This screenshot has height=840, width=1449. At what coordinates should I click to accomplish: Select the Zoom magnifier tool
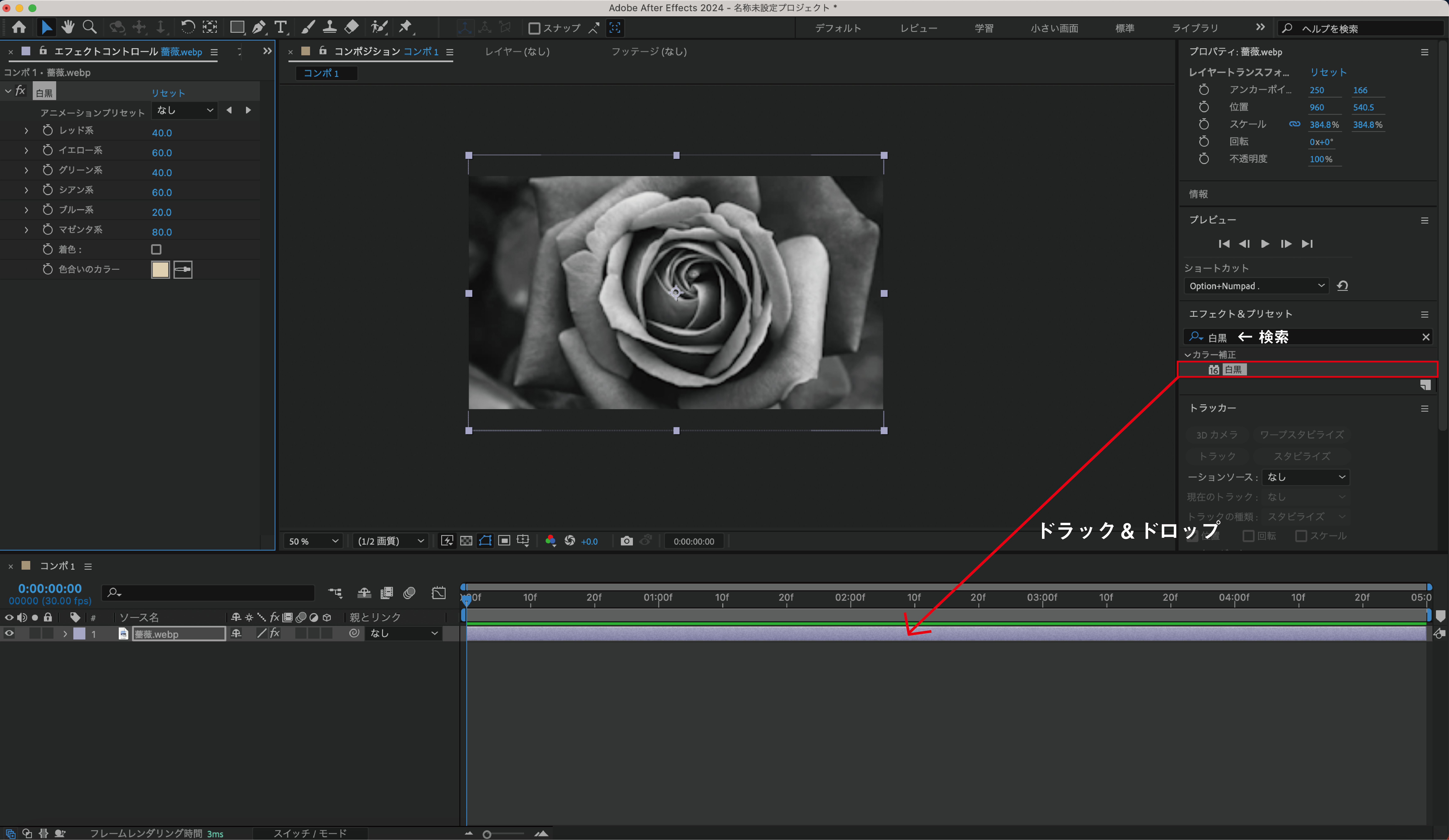pyautogui.click(x=89, y=27)
